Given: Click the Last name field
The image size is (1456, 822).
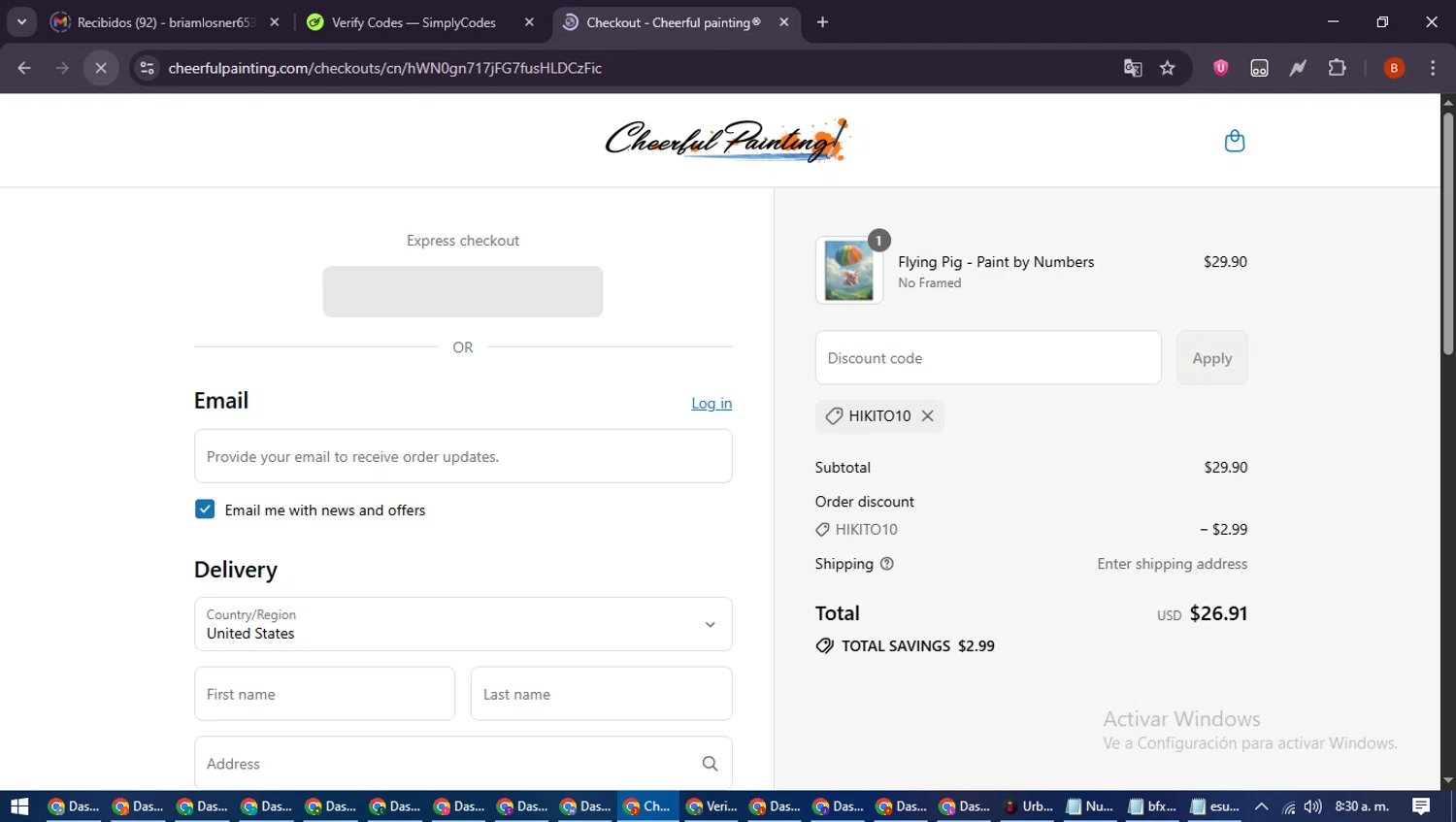Looking at the screenshot, I should click(x=602, y=694).
